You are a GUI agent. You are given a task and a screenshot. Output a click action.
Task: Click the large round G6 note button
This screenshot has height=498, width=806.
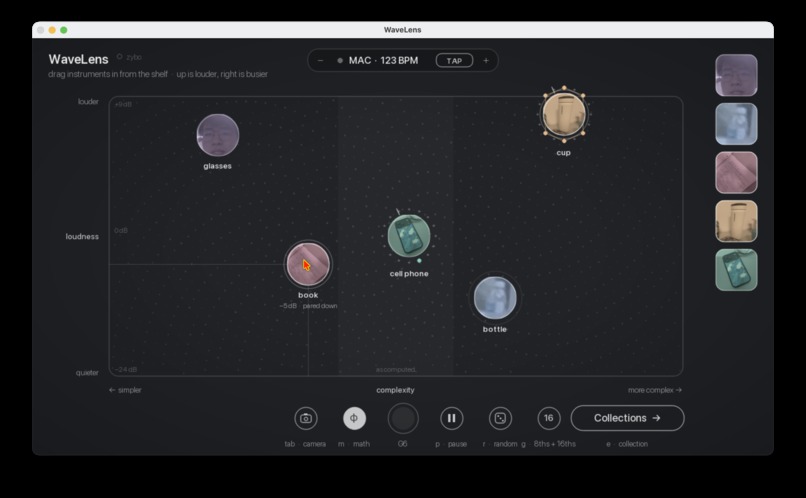click(x=402, y=418)
